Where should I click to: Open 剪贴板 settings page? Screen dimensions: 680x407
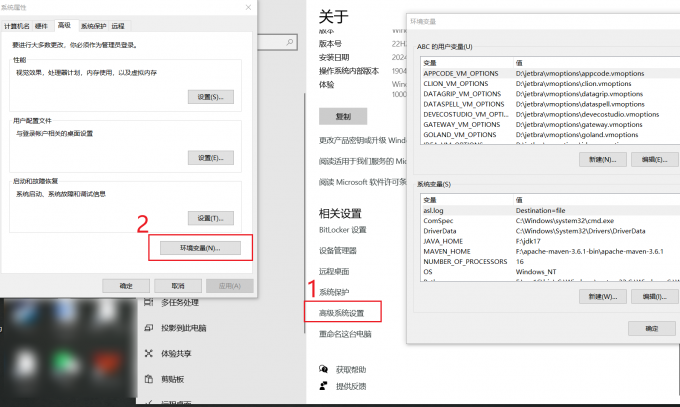[x=173, y=379]
